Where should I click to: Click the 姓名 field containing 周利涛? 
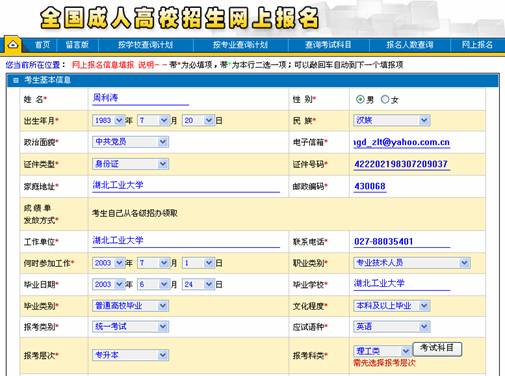pyautogui.click(x=140, y=98)
